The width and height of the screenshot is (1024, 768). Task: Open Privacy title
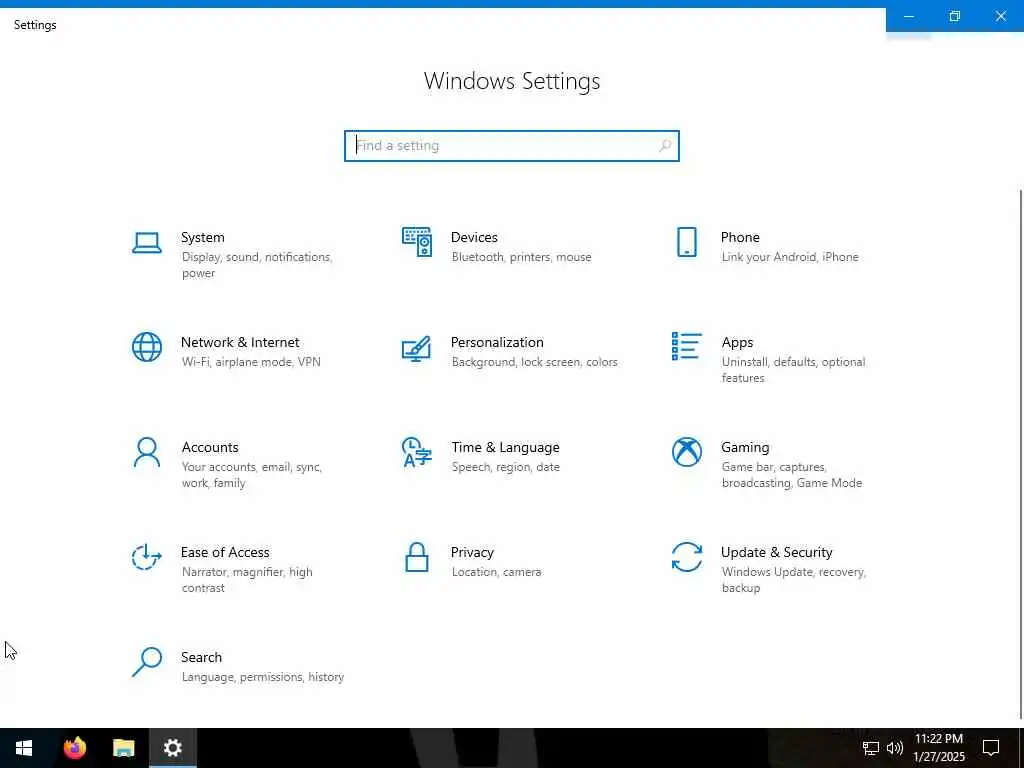(x=472, y=552)
